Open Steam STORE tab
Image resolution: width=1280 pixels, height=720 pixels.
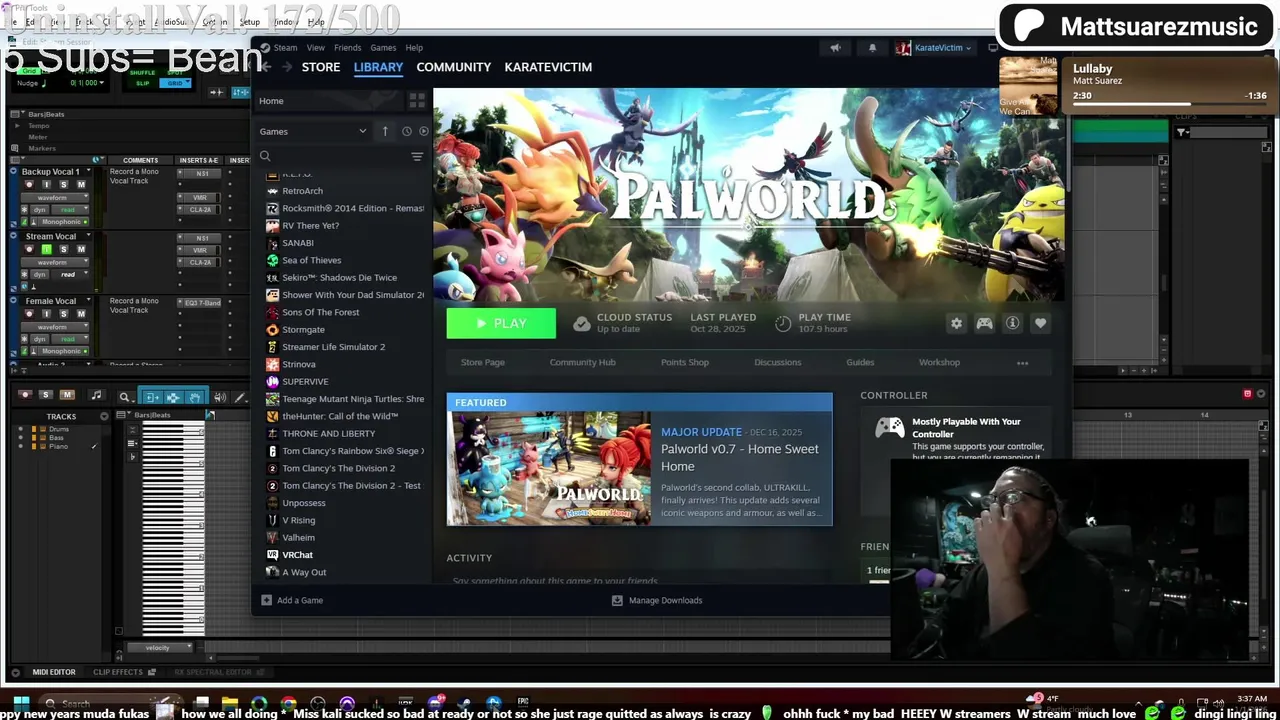pyautogui.click(x=321, y=67)
